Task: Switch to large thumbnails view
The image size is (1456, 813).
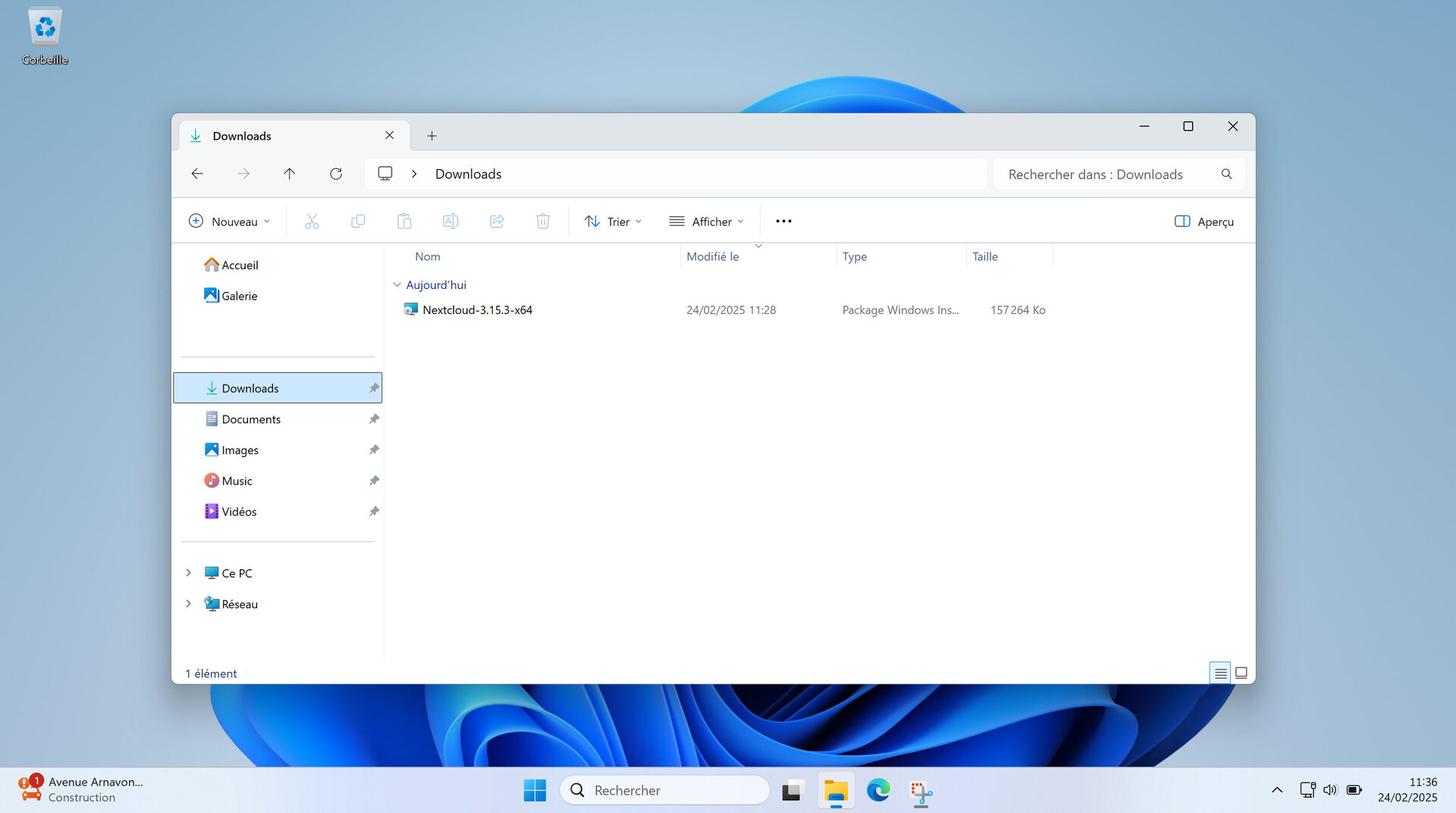Action: coord(1241,673)
